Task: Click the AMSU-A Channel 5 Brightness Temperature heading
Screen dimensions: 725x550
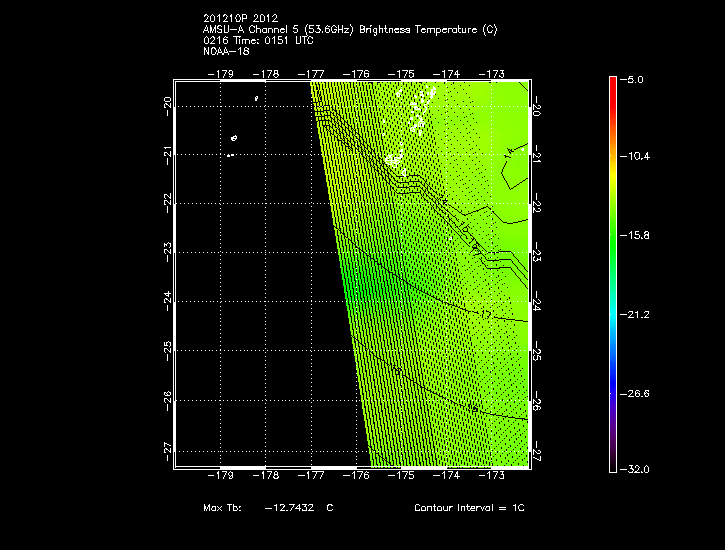Action: tap(349, 29)
